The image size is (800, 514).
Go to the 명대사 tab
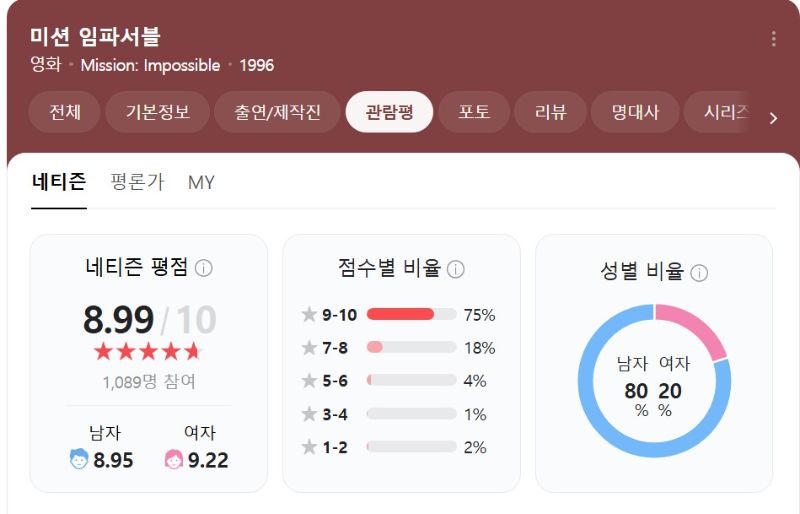tap(635, 112)
